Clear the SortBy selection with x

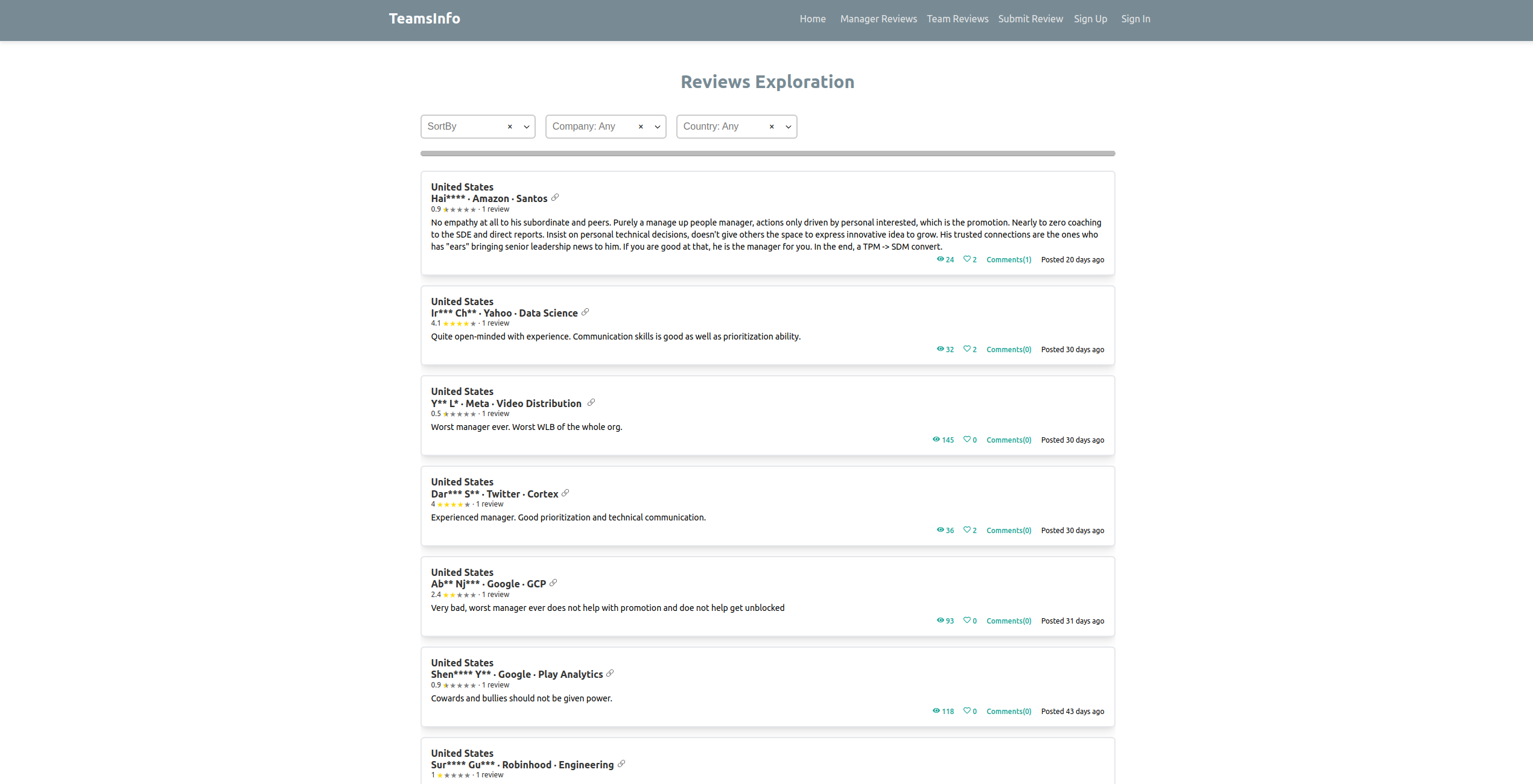pyautogui.click(x=510, y=127)
